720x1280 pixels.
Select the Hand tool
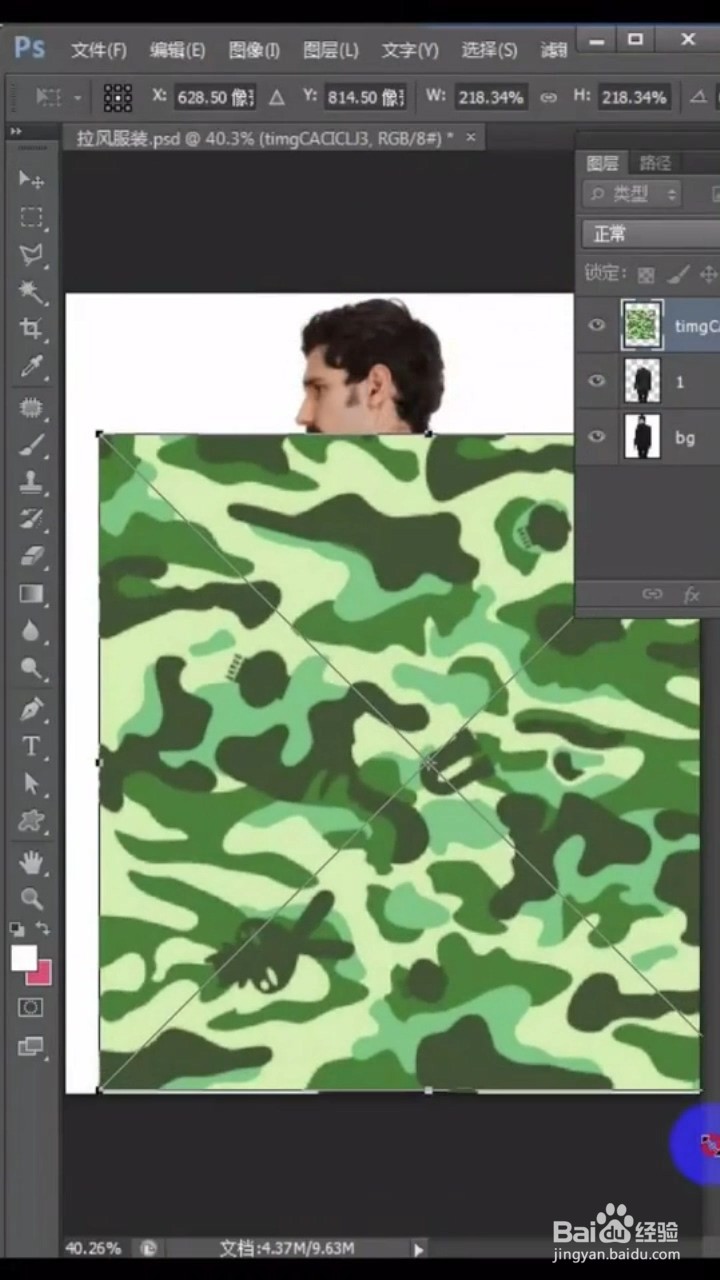[x=31, y=861]
